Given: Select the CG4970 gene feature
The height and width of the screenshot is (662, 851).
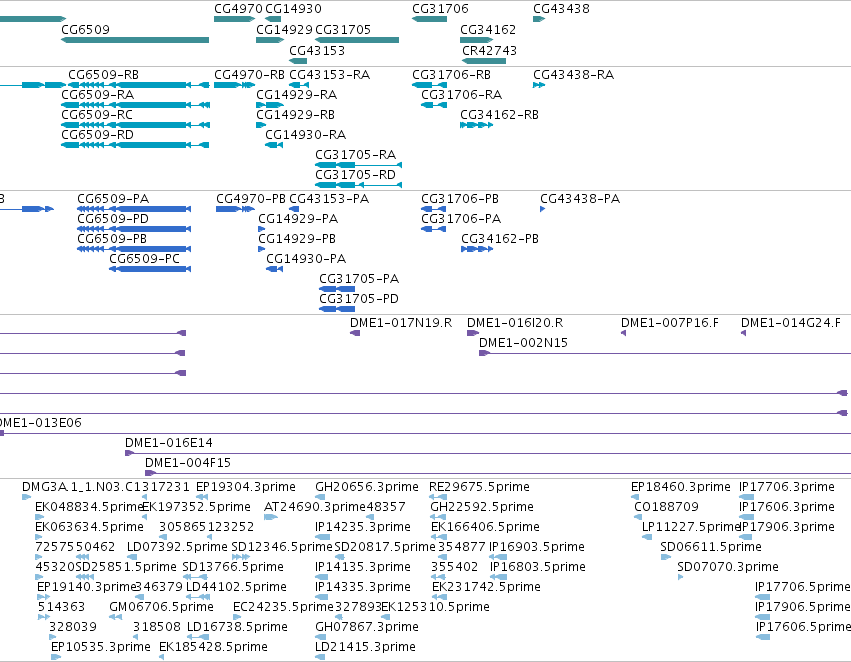Looking at the screenshot, I should (234, 19).
